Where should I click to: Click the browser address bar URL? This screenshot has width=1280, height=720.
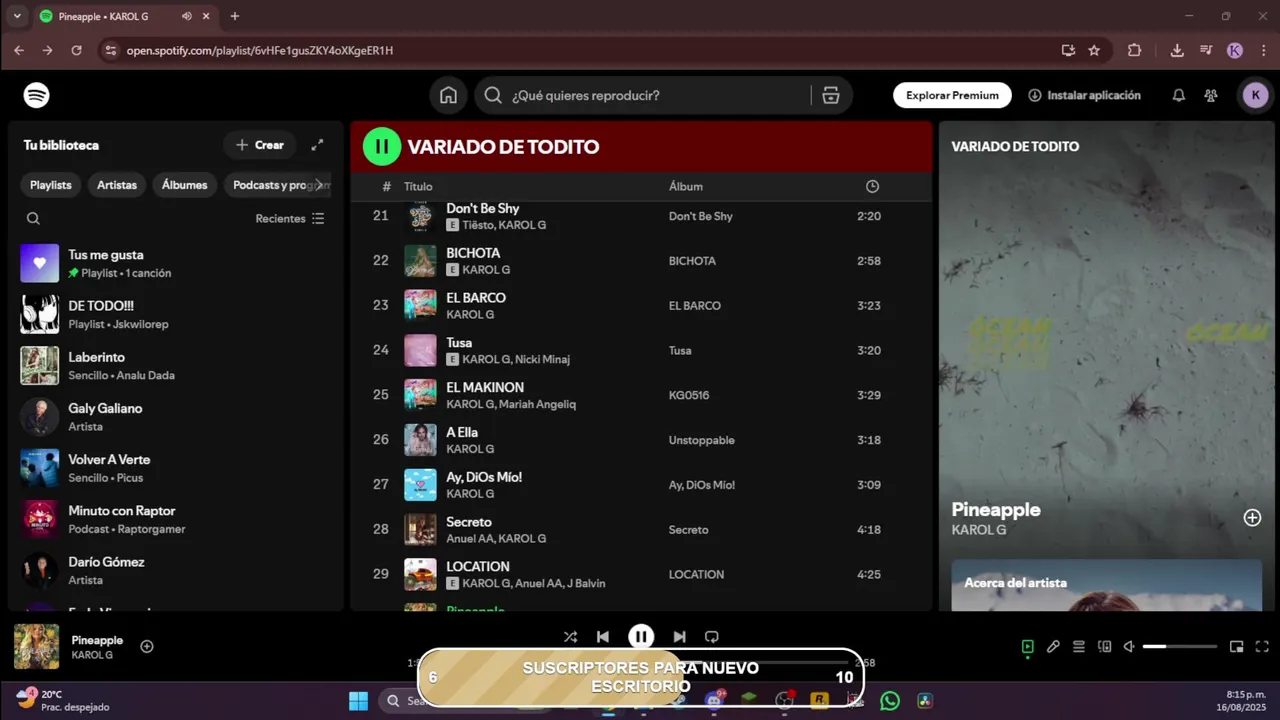[x=260, y=50]
